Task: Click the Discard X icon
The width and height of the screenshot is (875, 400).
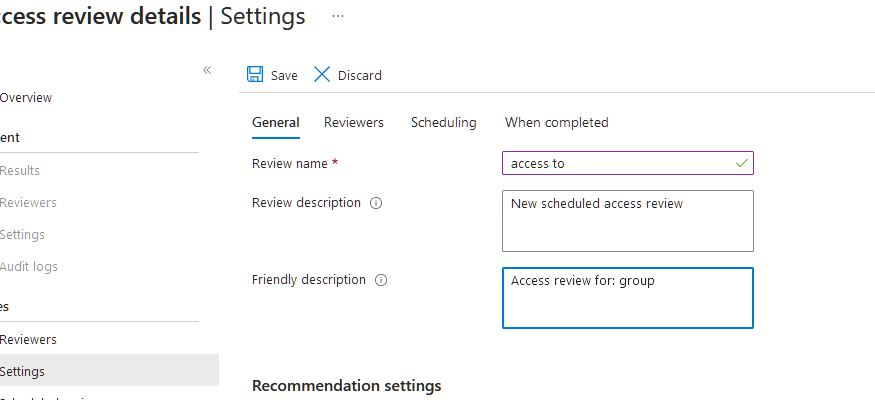Action: [x=322, y=75]
